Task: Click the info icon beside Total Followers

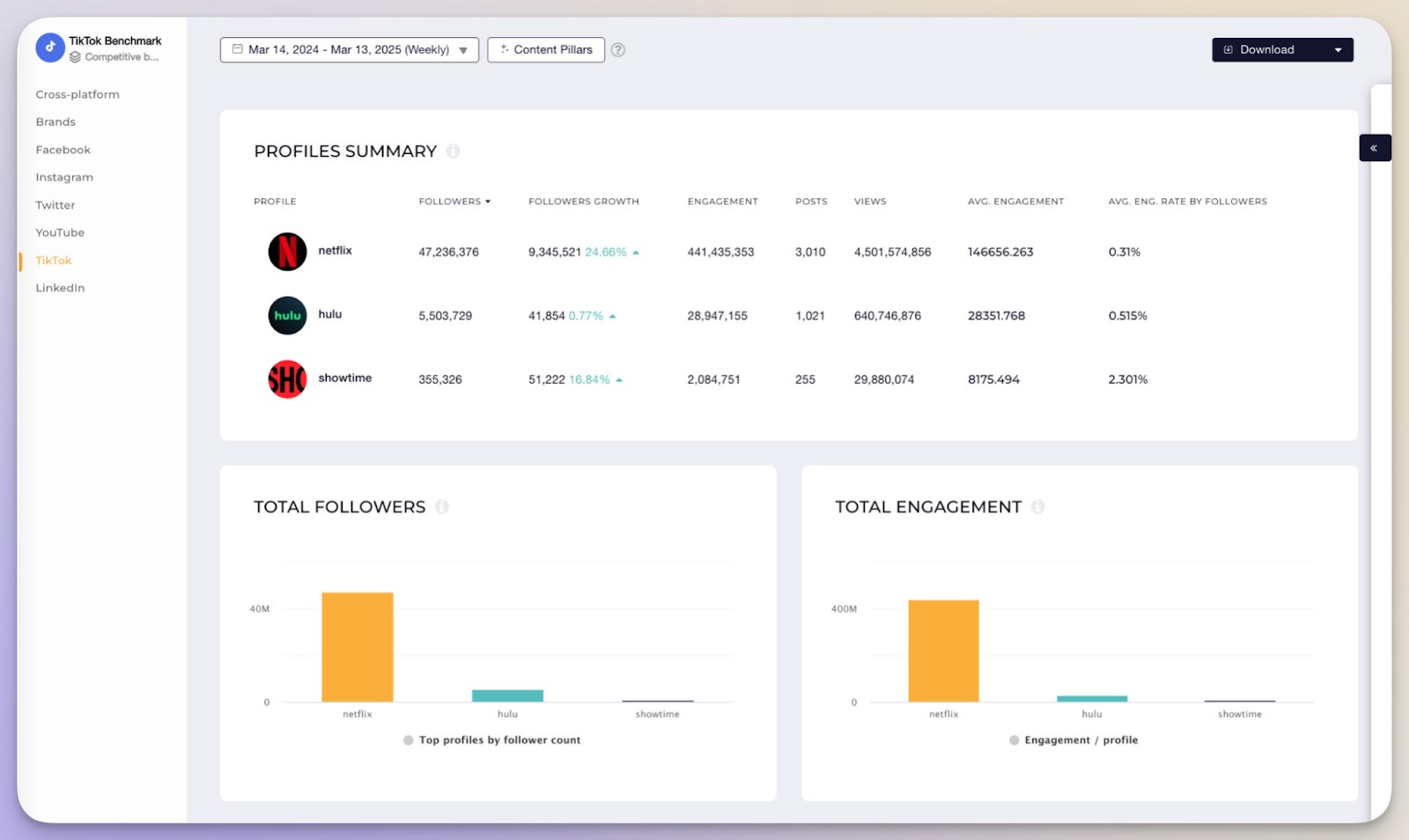Action: click(x=443, y=506)
